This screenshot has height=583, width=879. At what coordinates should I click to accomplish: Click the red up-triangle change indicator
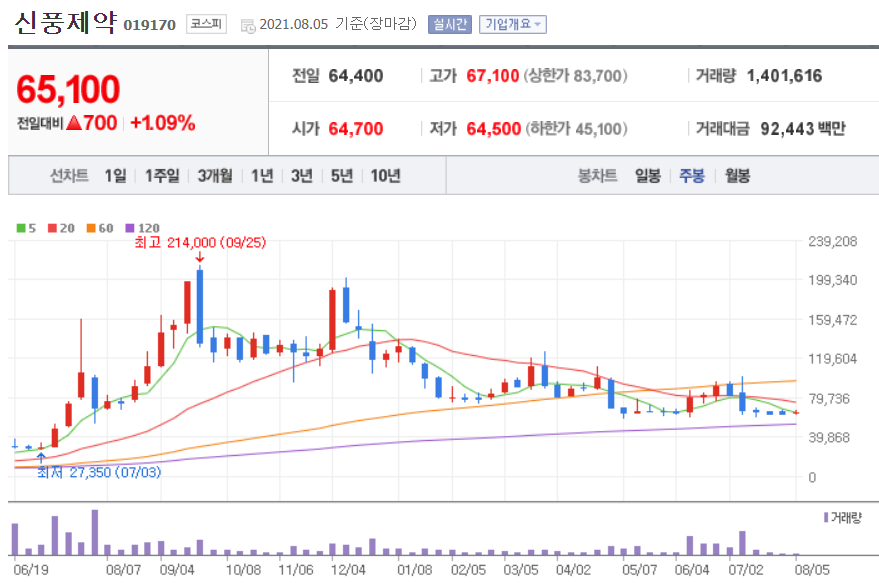pyautogui.click(x=74, y=123)
